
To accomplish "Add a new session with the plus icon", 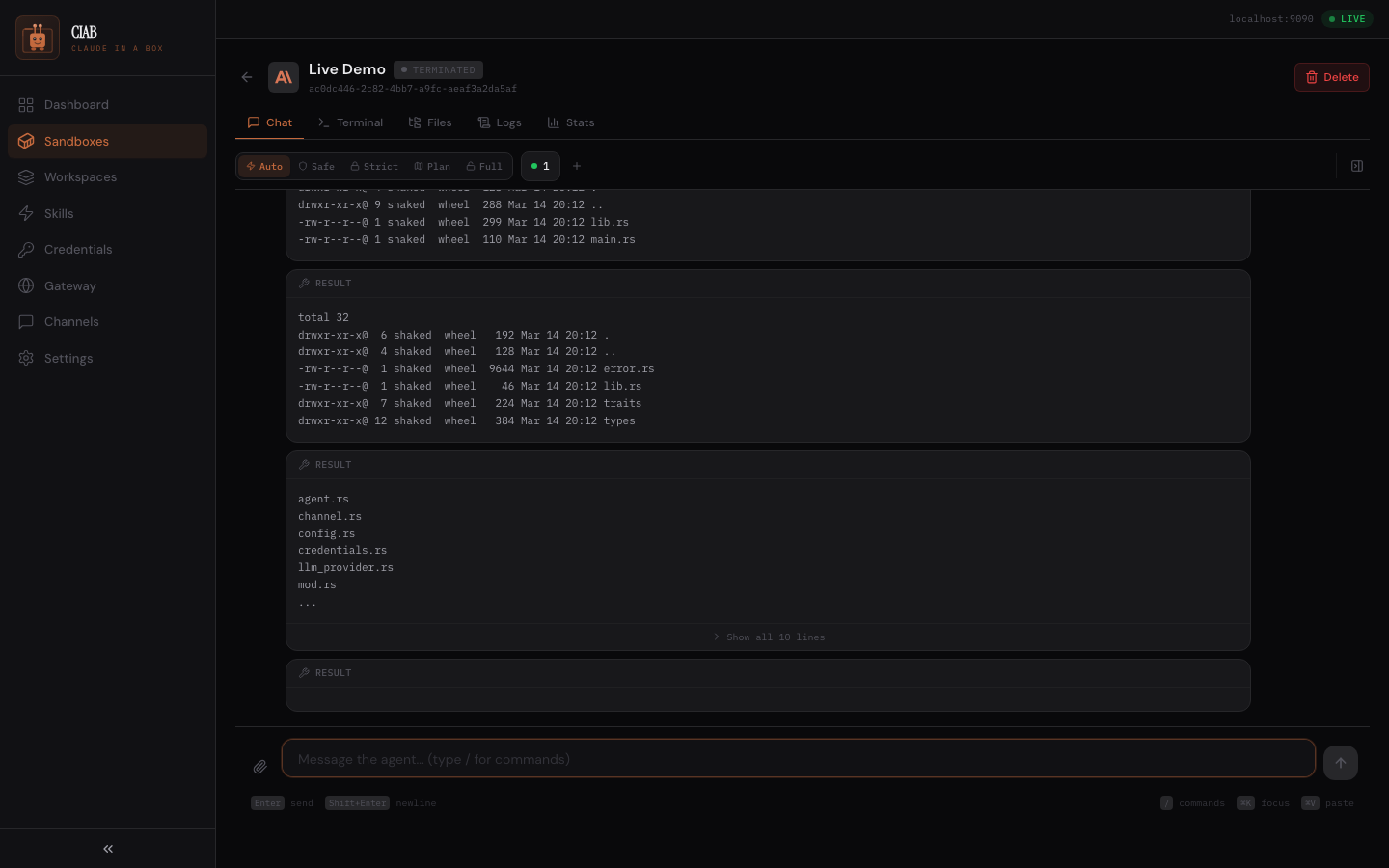I will pyautogui.click(x=577, y=166).
